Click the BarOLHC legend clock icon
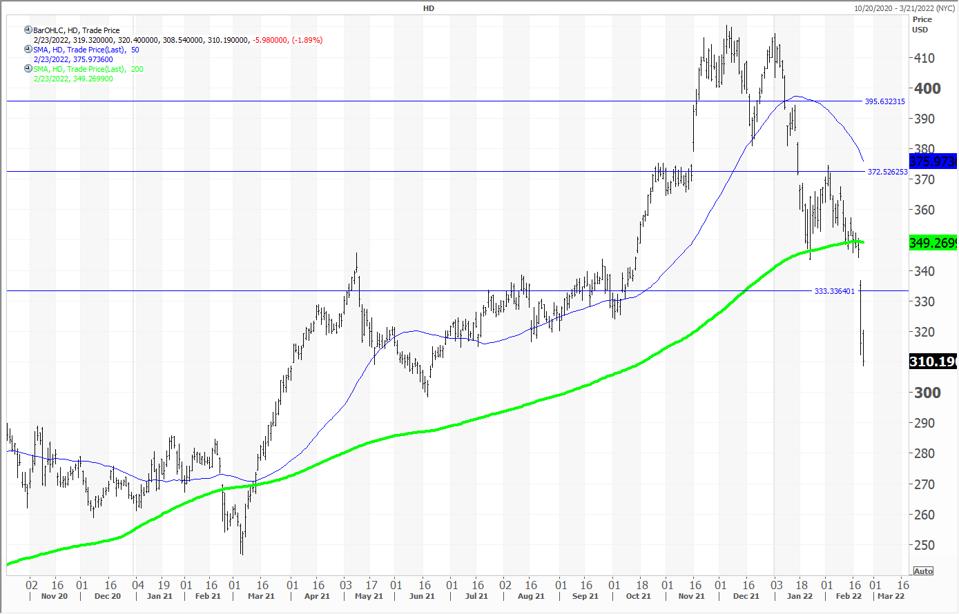The width and height of the screenshot is (959, 614). tap(29, 31)
